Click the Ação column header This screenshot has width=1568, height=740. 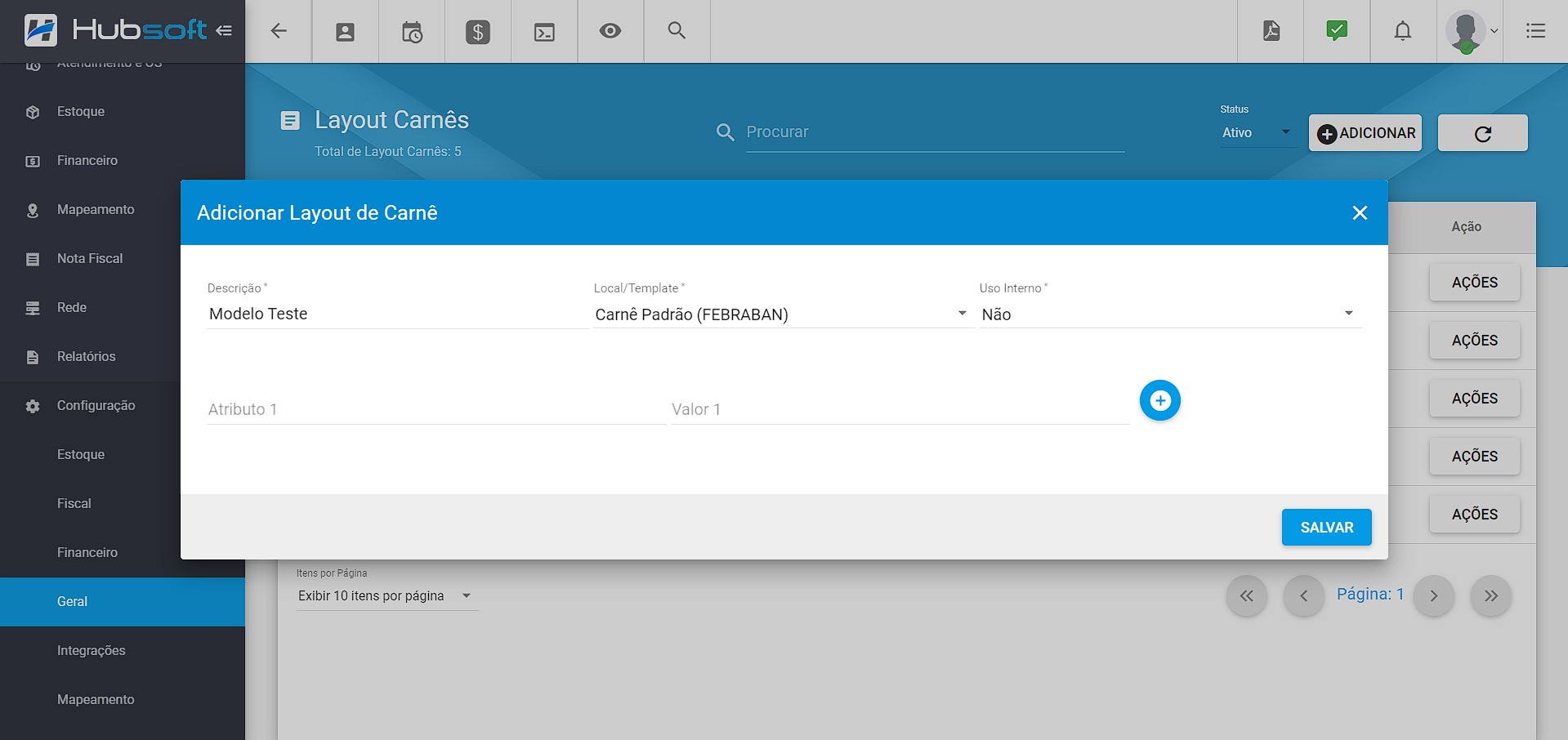tap(1466, 227)
